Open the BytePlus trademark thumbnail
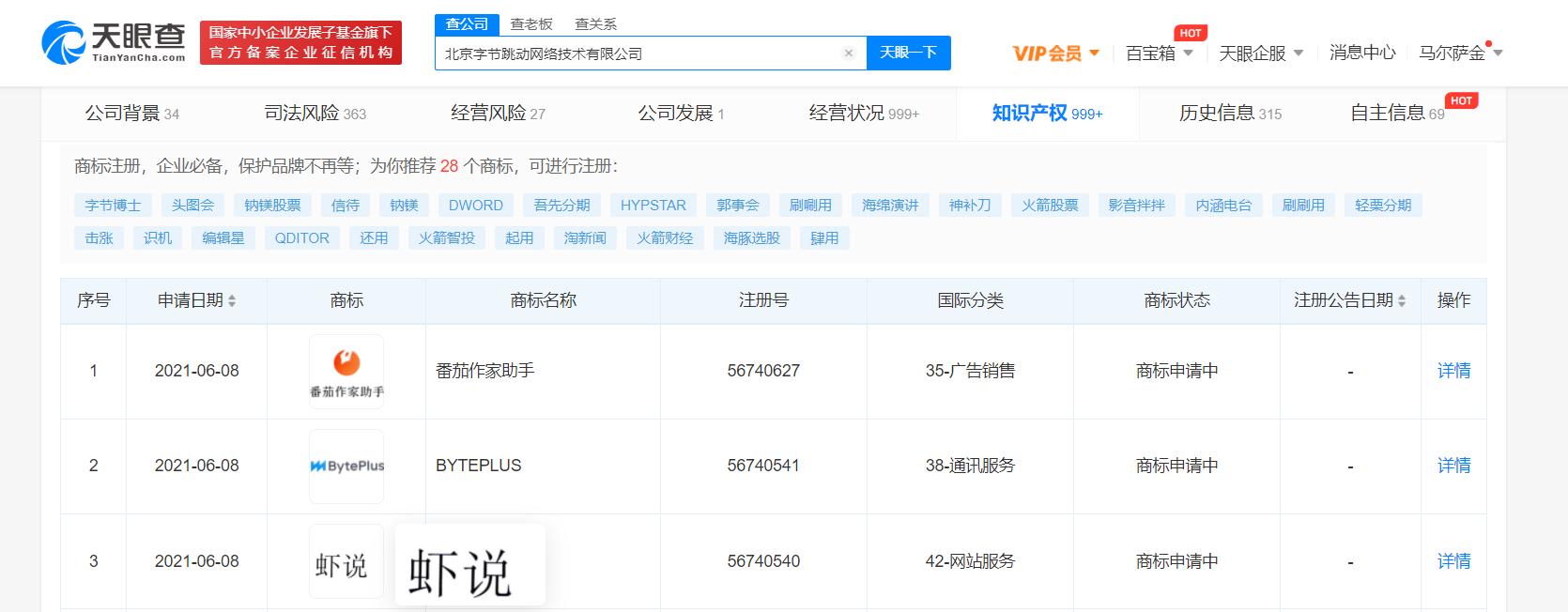The width and height of the screenshot is (1568, 612). tap(346, 467)
